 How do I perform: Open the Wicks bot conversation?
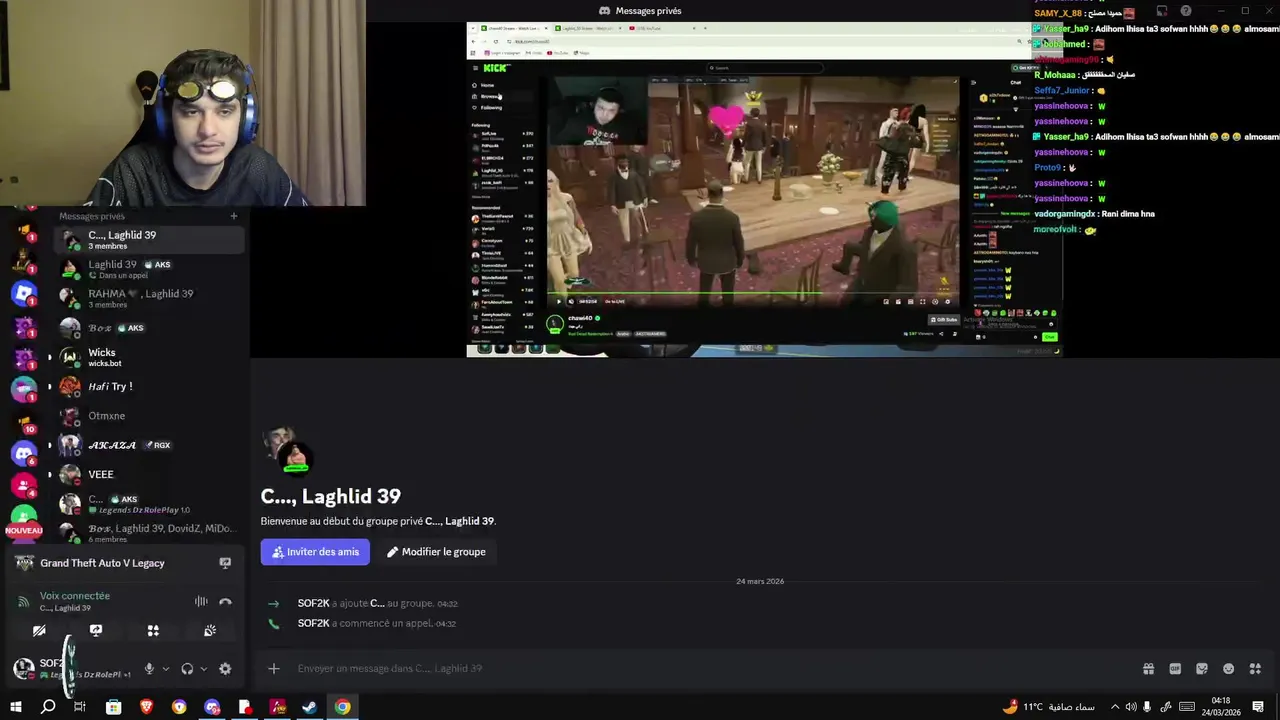(150, 357)
